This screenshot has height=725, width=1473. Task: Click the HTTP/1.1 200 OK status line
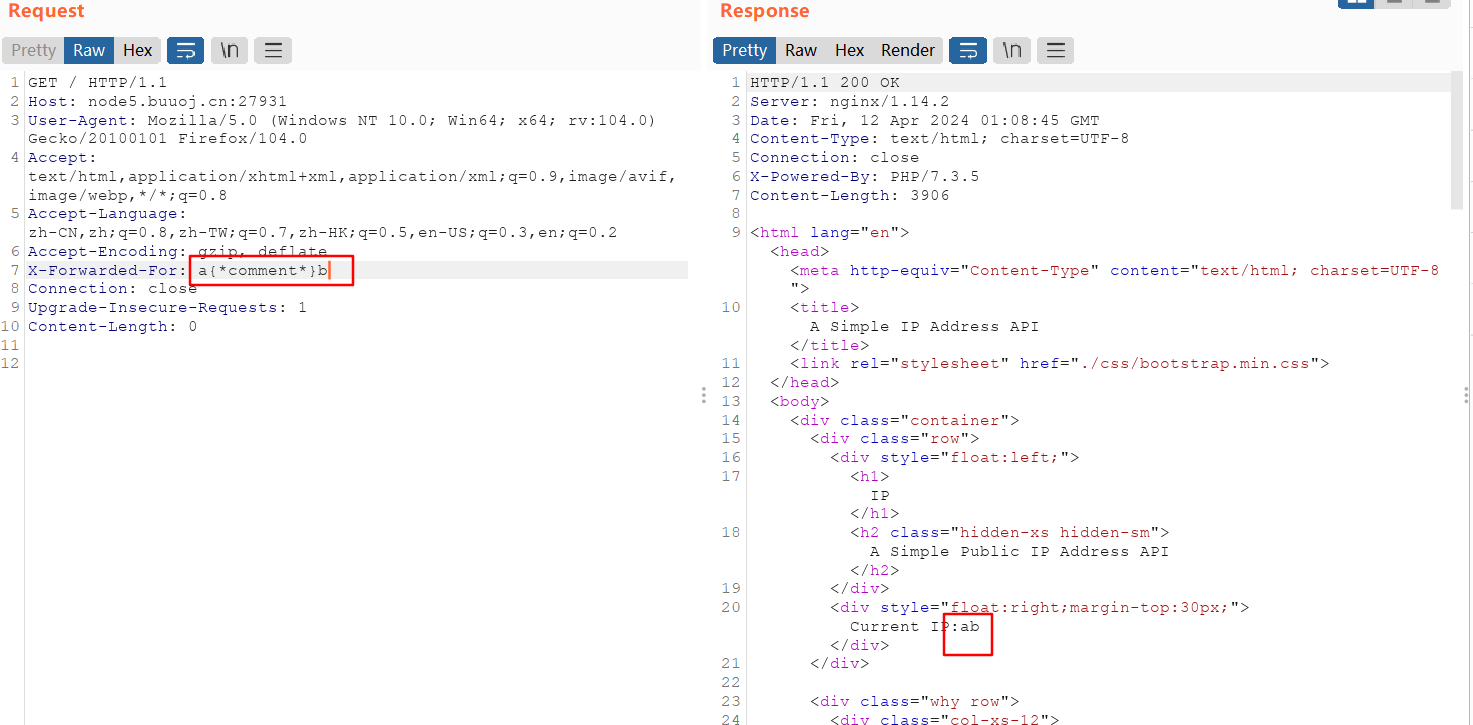pos(825,83)
